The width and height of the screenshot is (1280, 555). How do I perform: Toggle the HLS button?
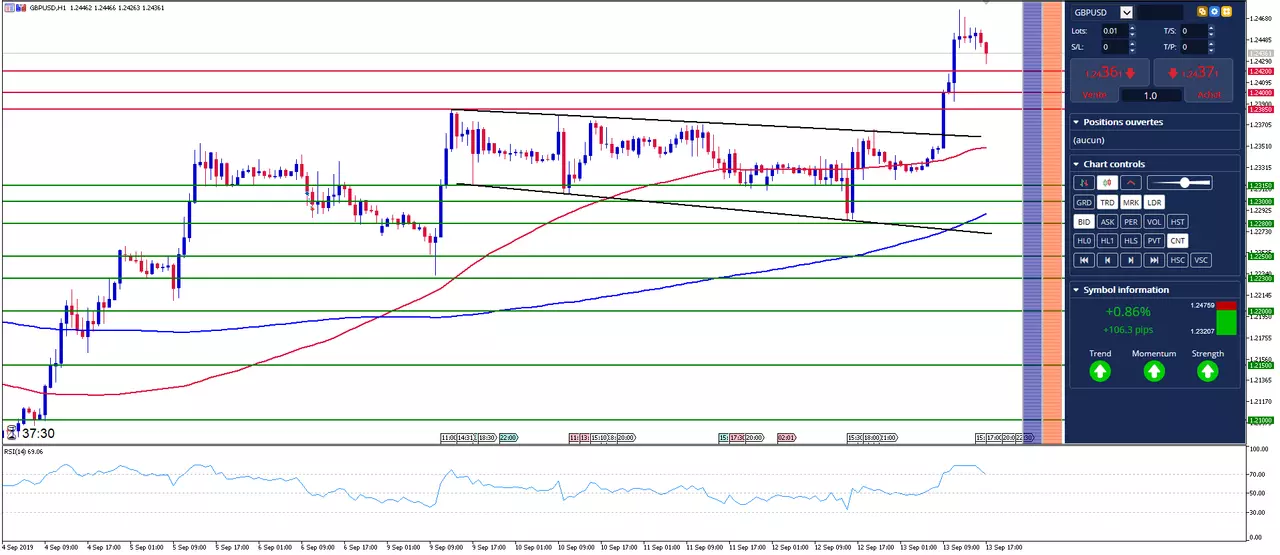pos(1131,240)
